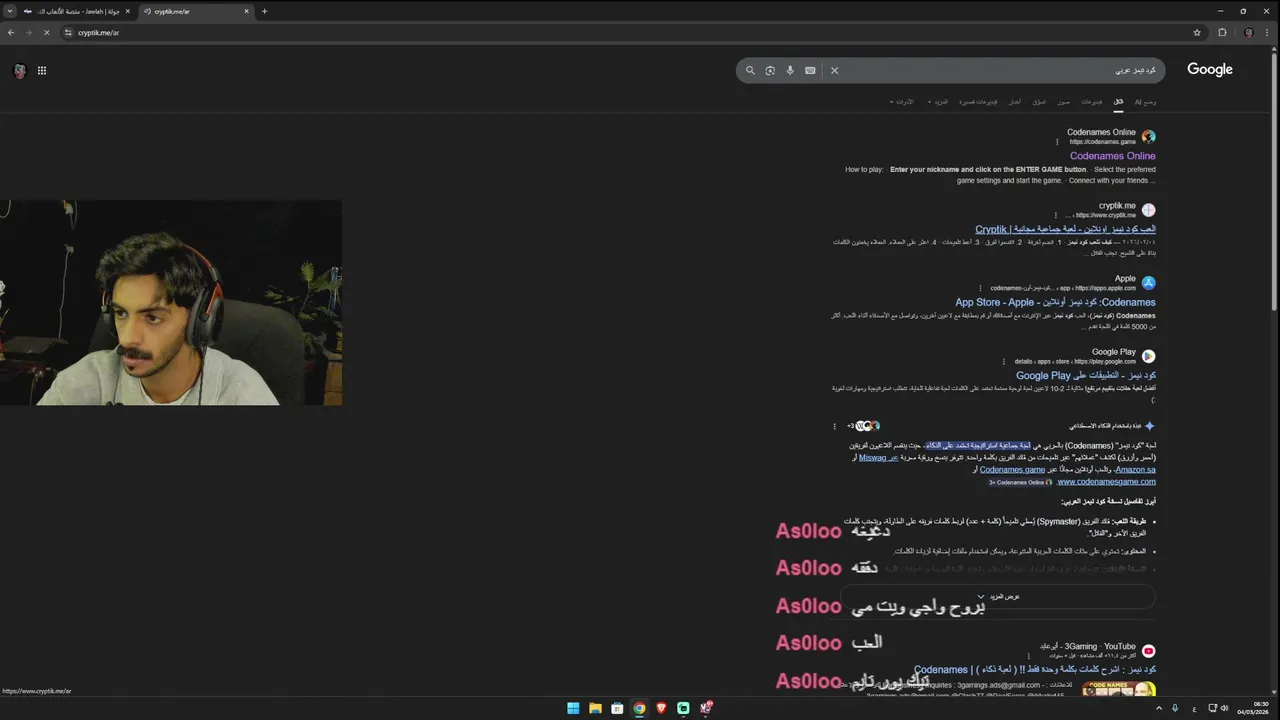
Task: Open options menu for Codenames Online result
Action: [1057, 142]
